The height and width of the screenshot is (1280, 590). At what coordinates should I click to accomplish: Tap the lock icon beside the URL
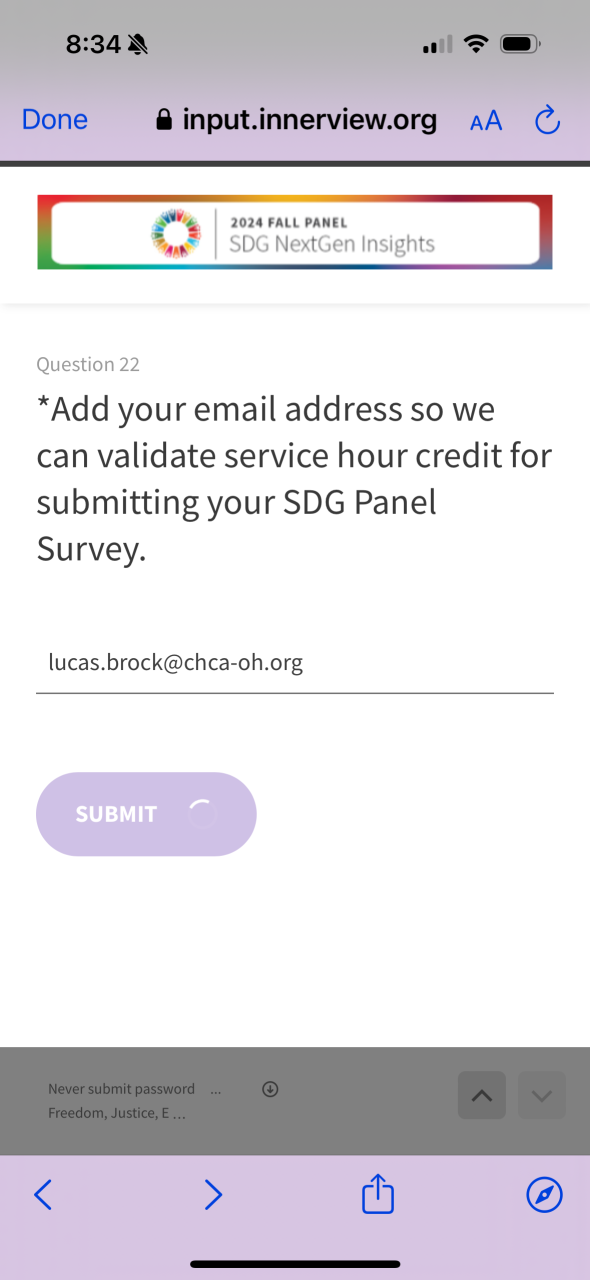point(165,121)
